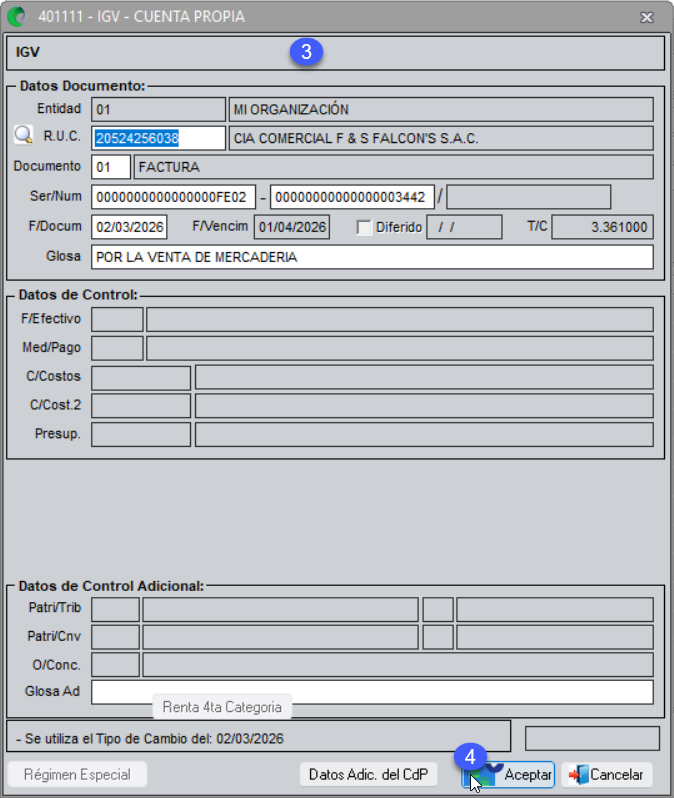Focus the R.U.C. number field
674x798 pixels.
[x=158, y=138]
